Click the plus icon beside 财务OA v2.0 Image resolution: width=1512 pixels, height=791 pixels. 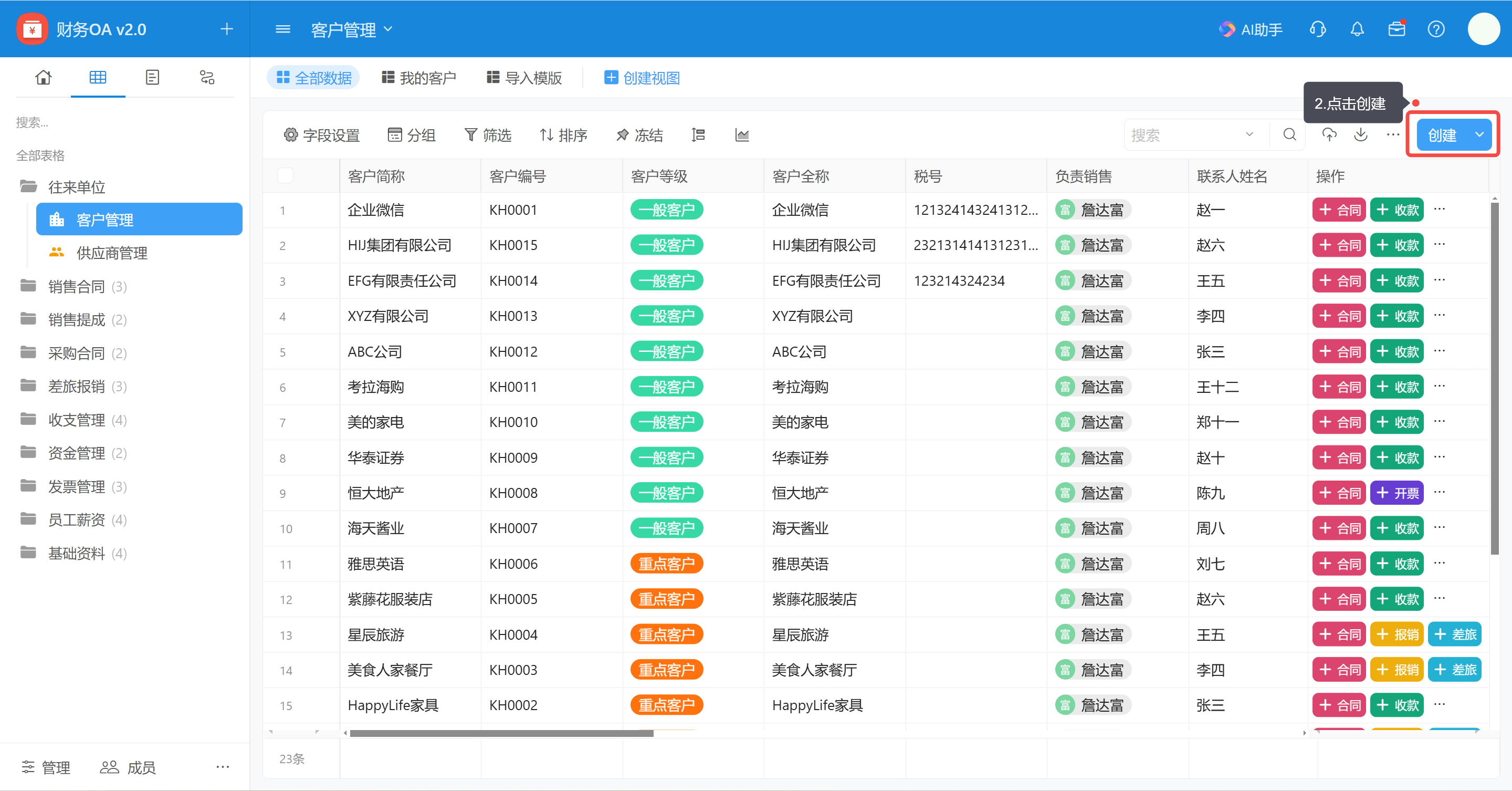[227, 29]
